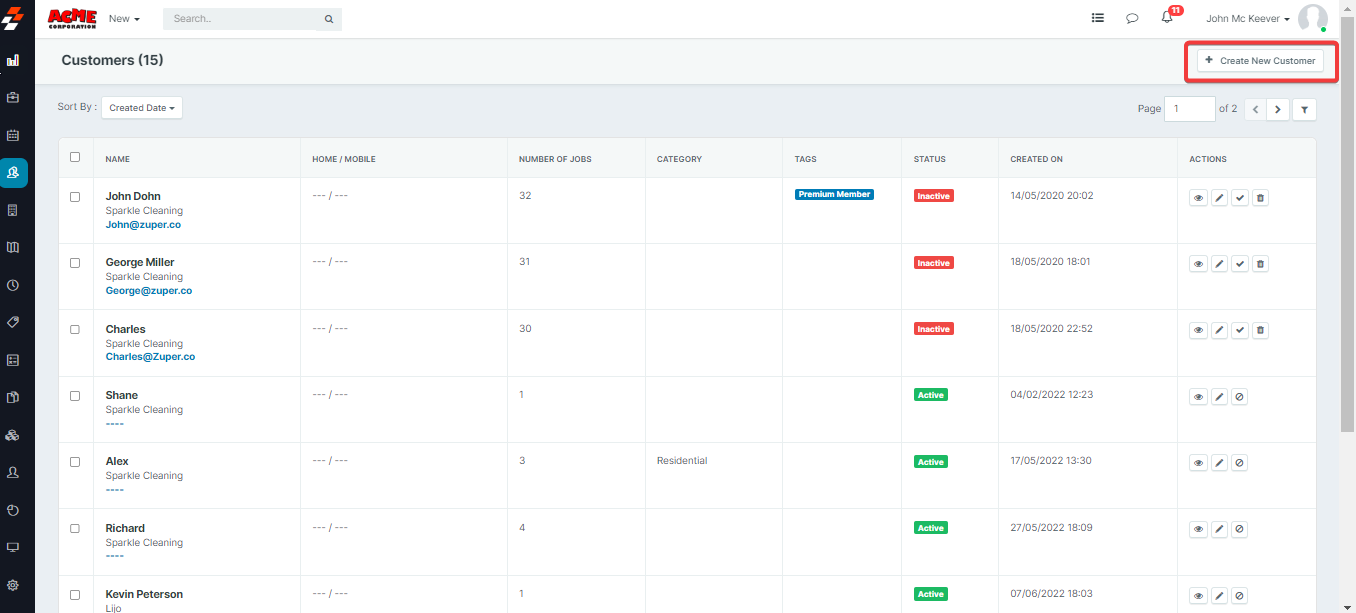Open the John@zuper.co email link

click(143, 225)
